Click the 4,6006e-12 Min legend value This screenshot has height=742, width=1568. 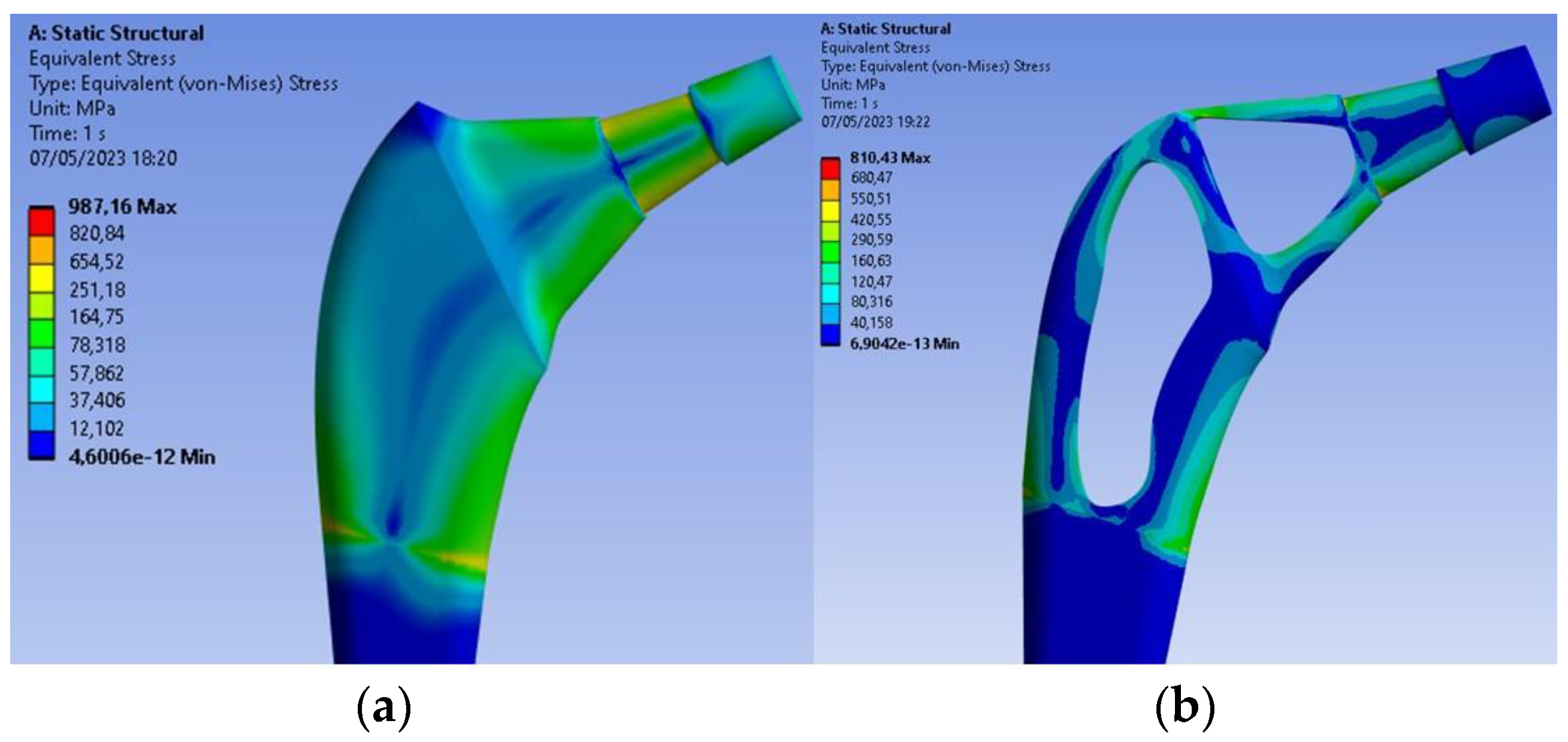pyautogui.click(x=142, y=457)
